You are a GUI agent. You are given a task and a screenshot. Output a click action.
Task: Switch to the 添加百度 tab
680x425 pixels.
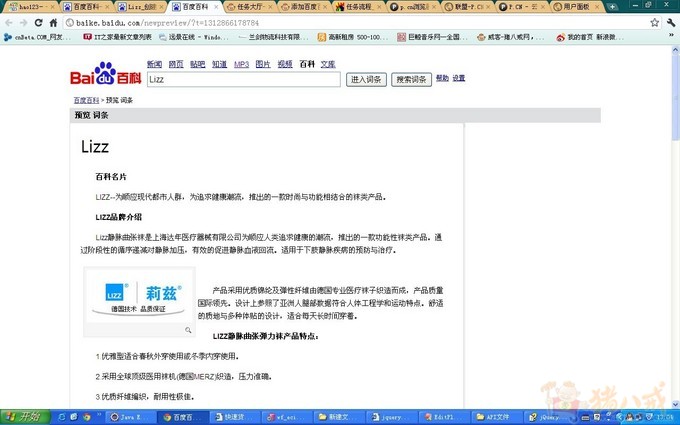point(304,7)
